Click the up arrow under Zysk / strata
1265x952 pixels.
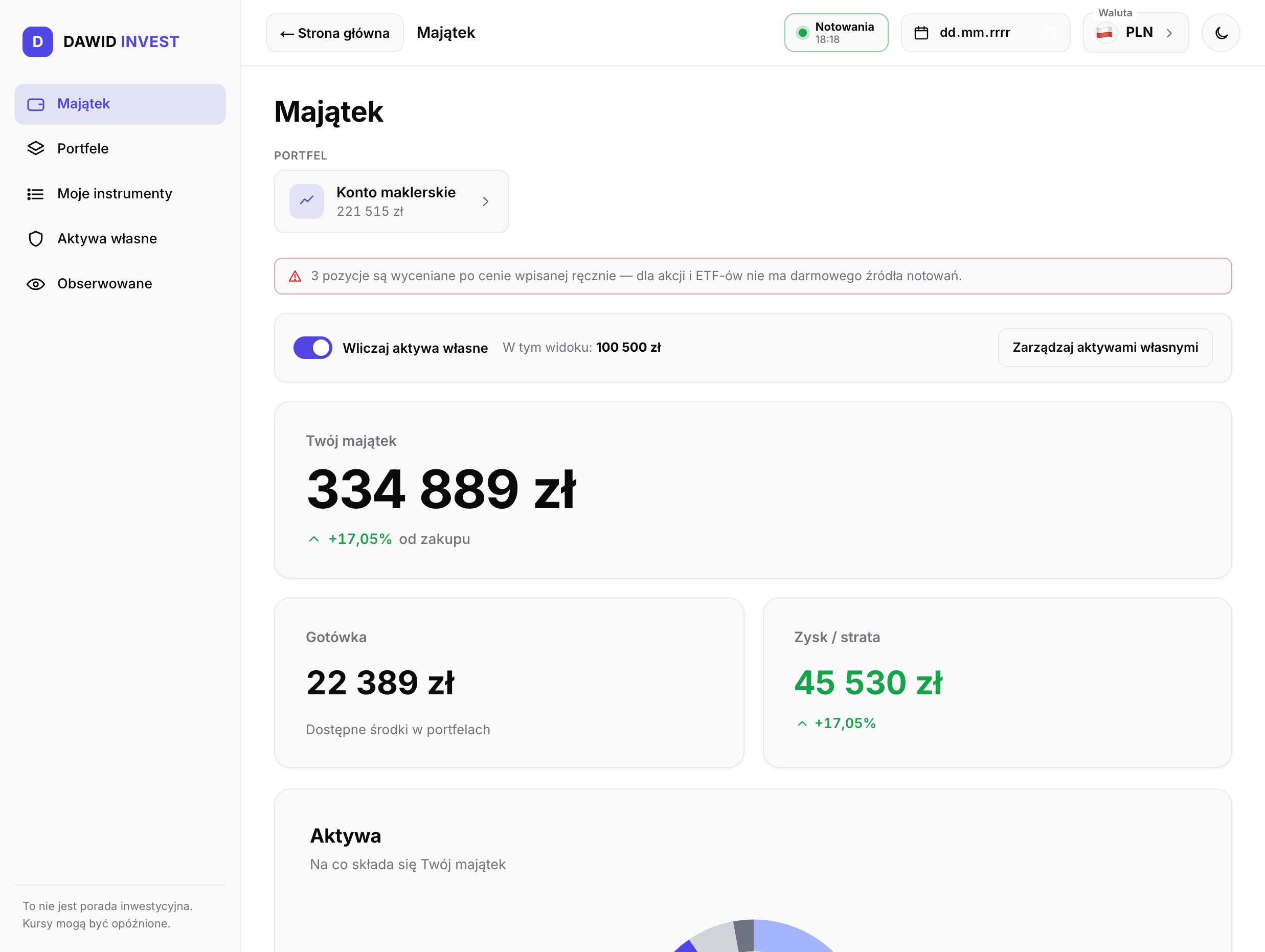802,724
